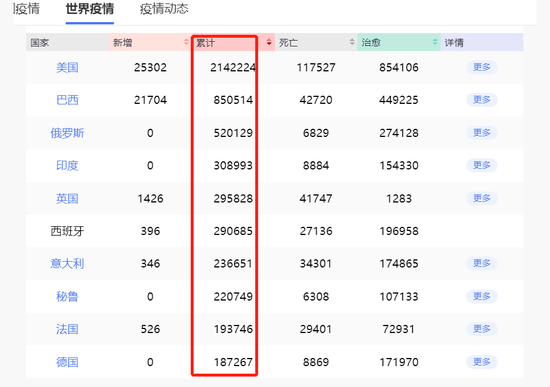Open 印度 country link
This screenshot has height=387, width=550.
coord(67,165)
